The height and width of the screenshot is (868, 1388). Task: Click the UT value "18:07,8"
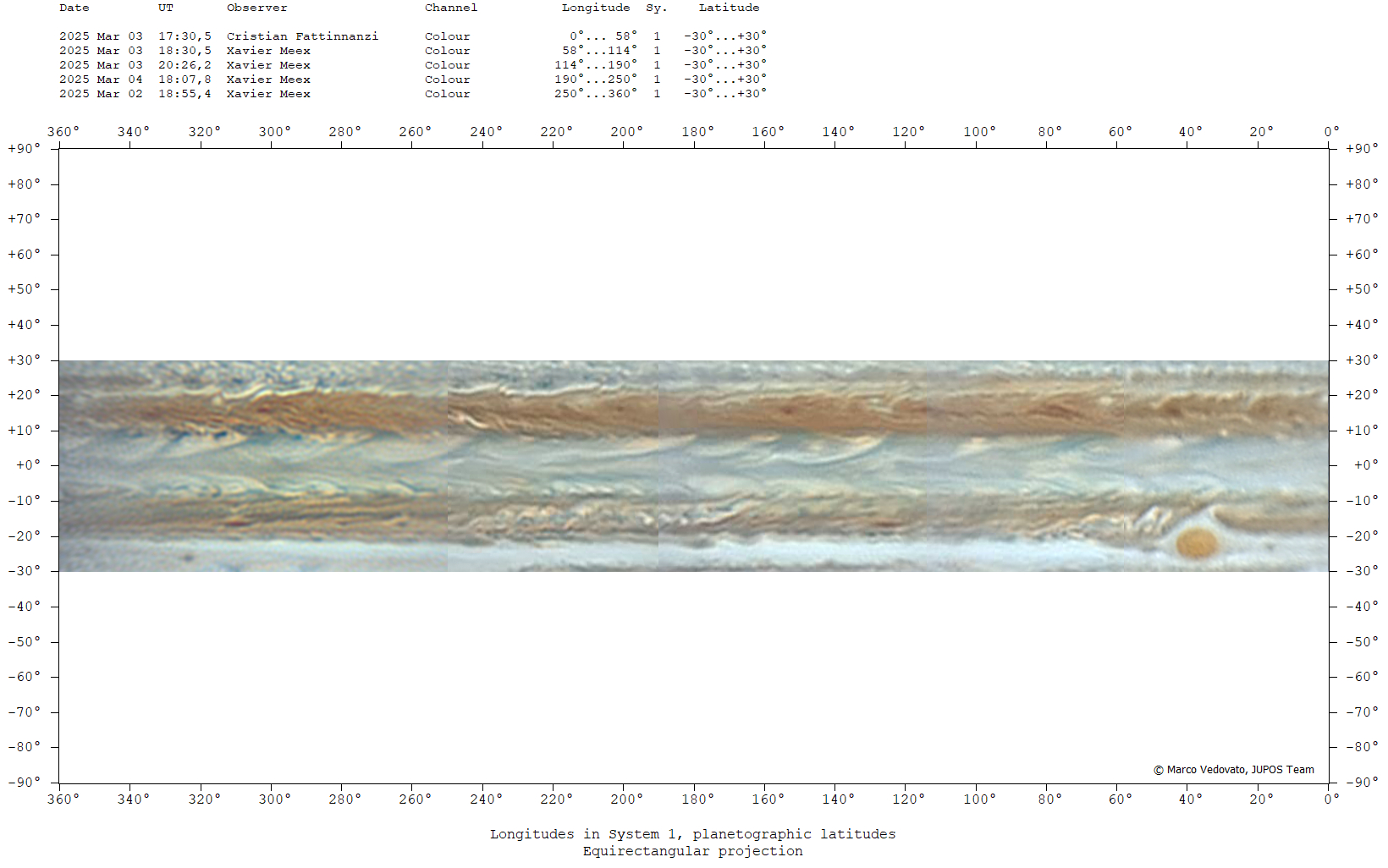(x=185, y=80)
